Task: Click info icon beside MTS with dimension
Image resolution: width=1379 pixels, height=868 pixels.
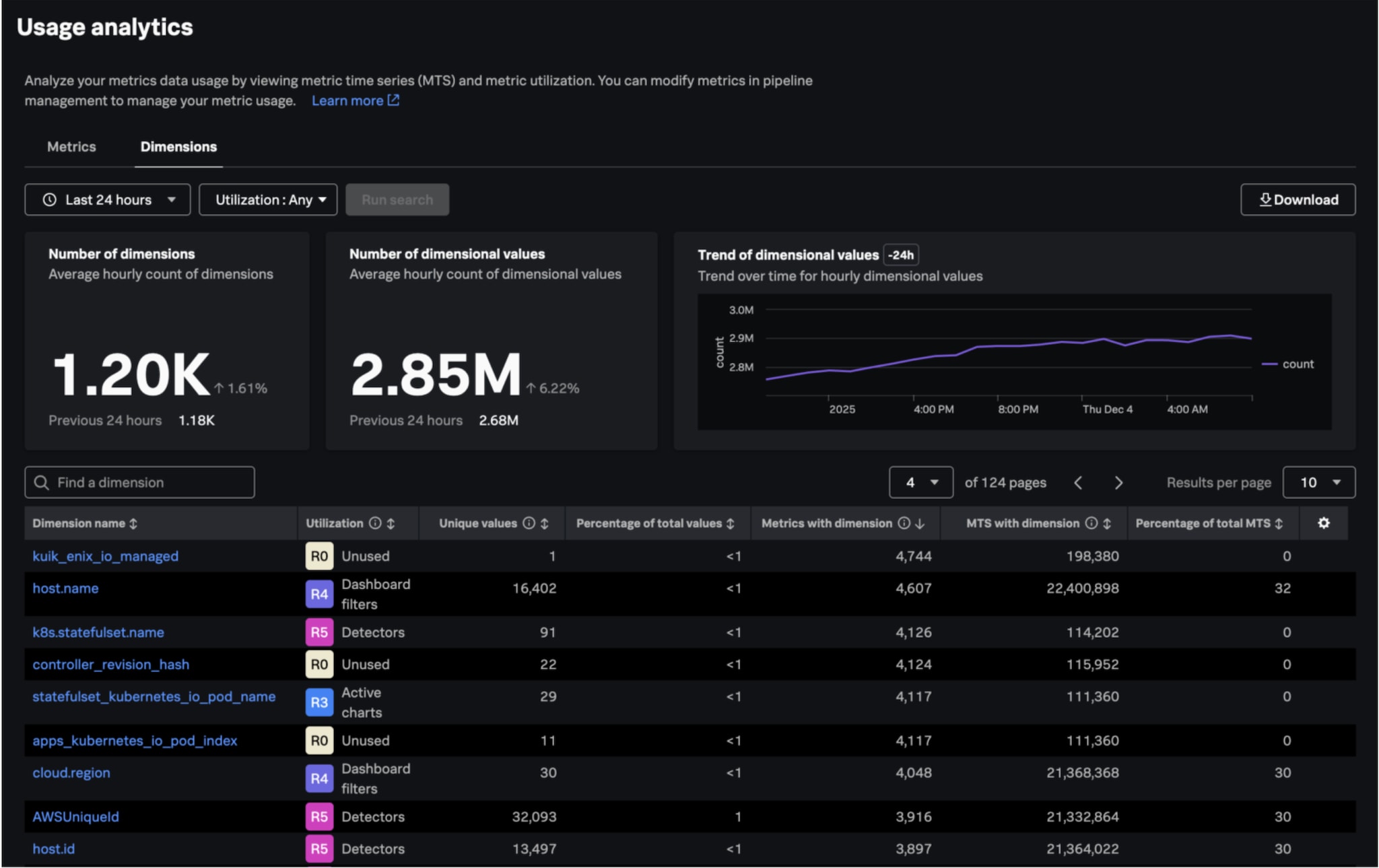Action: click(1091, 523)
